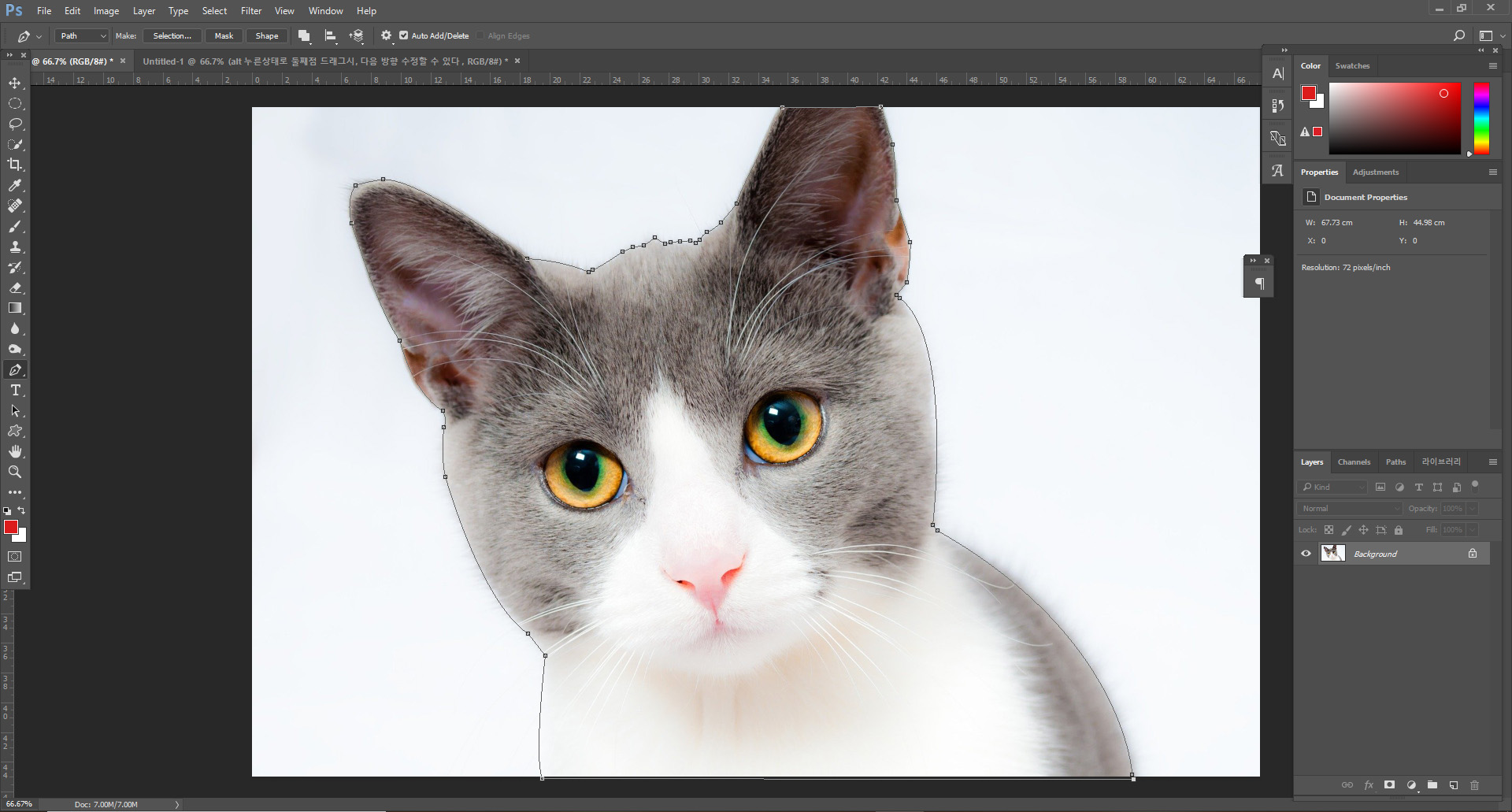Click the Background layer thumbnail
This screenshot has height=812, width=1512.
pos(1332,554)
